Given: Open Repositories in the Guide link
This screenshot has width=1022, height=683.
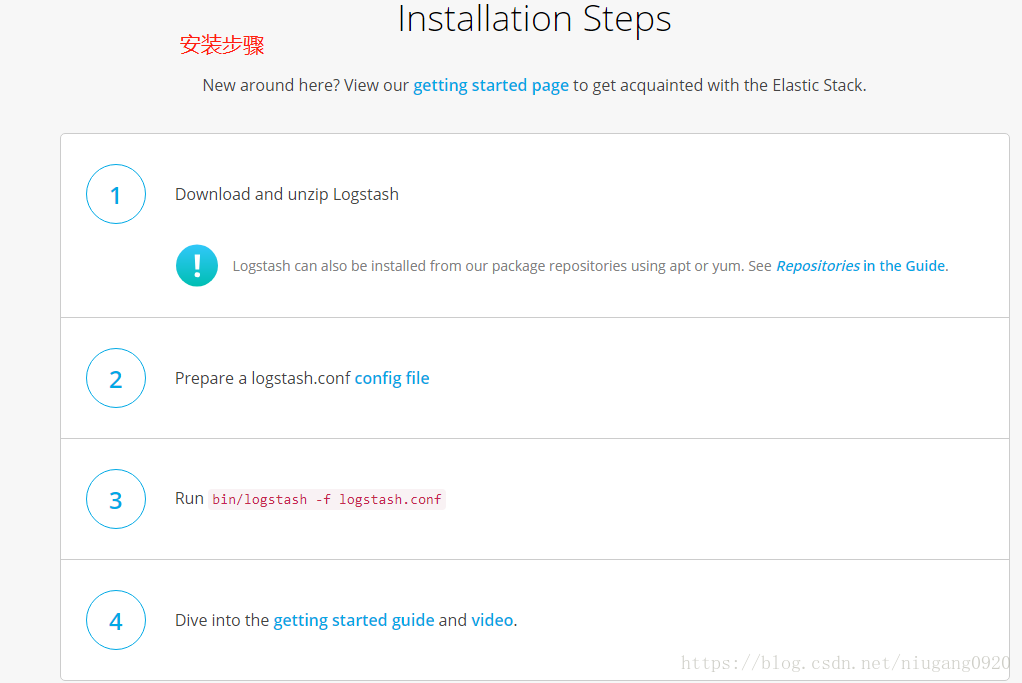Looking at the screenshot, I should pos(862,266).
